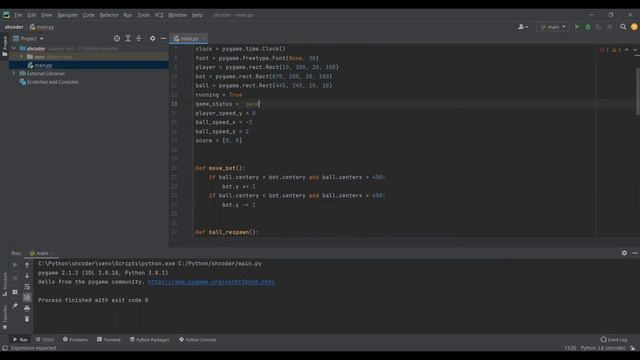
Task: Collapse the shcoder root folder
Action: click(14, 48)
